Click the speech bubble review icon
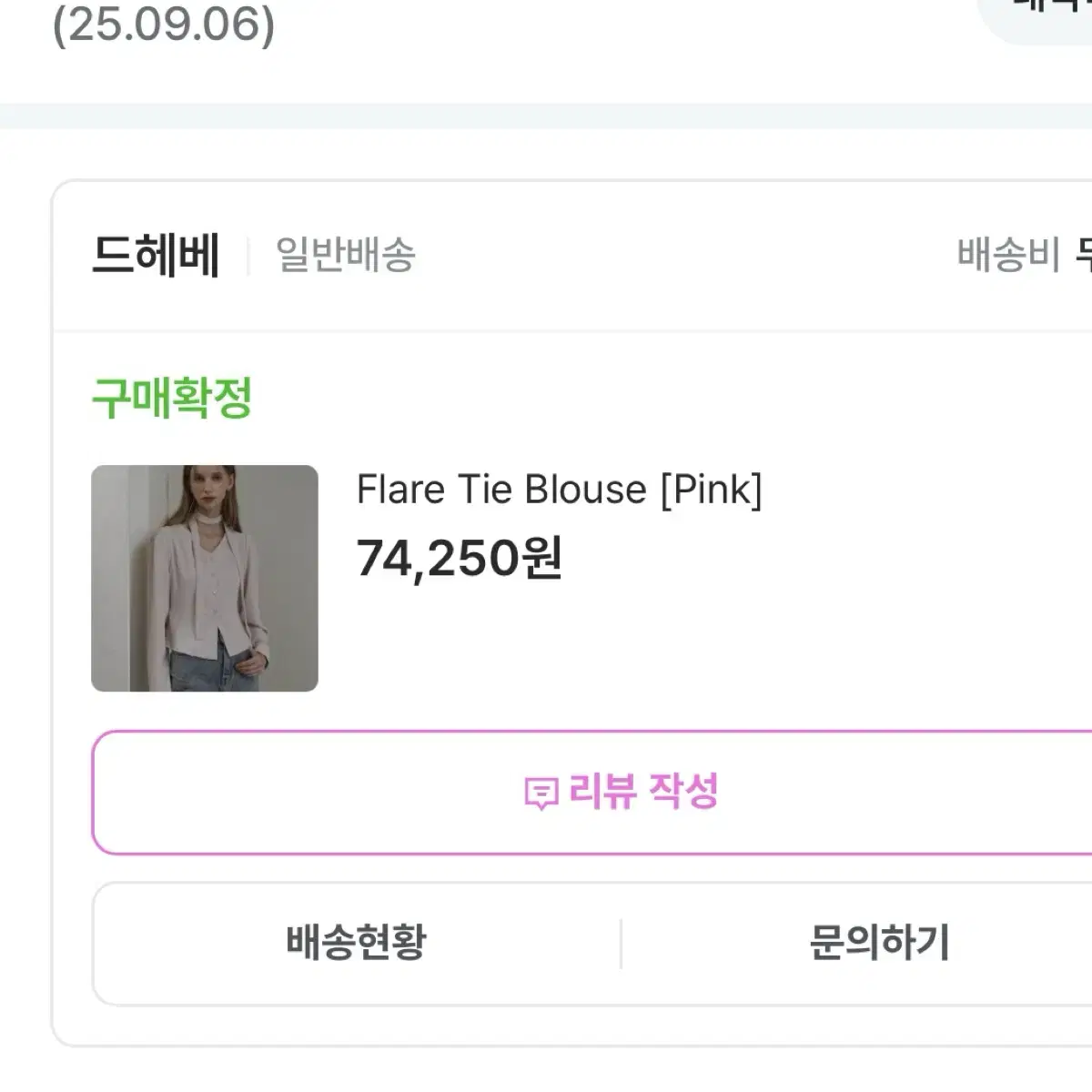Screen dimensions: 1092x1092 (x=541, y=792)
